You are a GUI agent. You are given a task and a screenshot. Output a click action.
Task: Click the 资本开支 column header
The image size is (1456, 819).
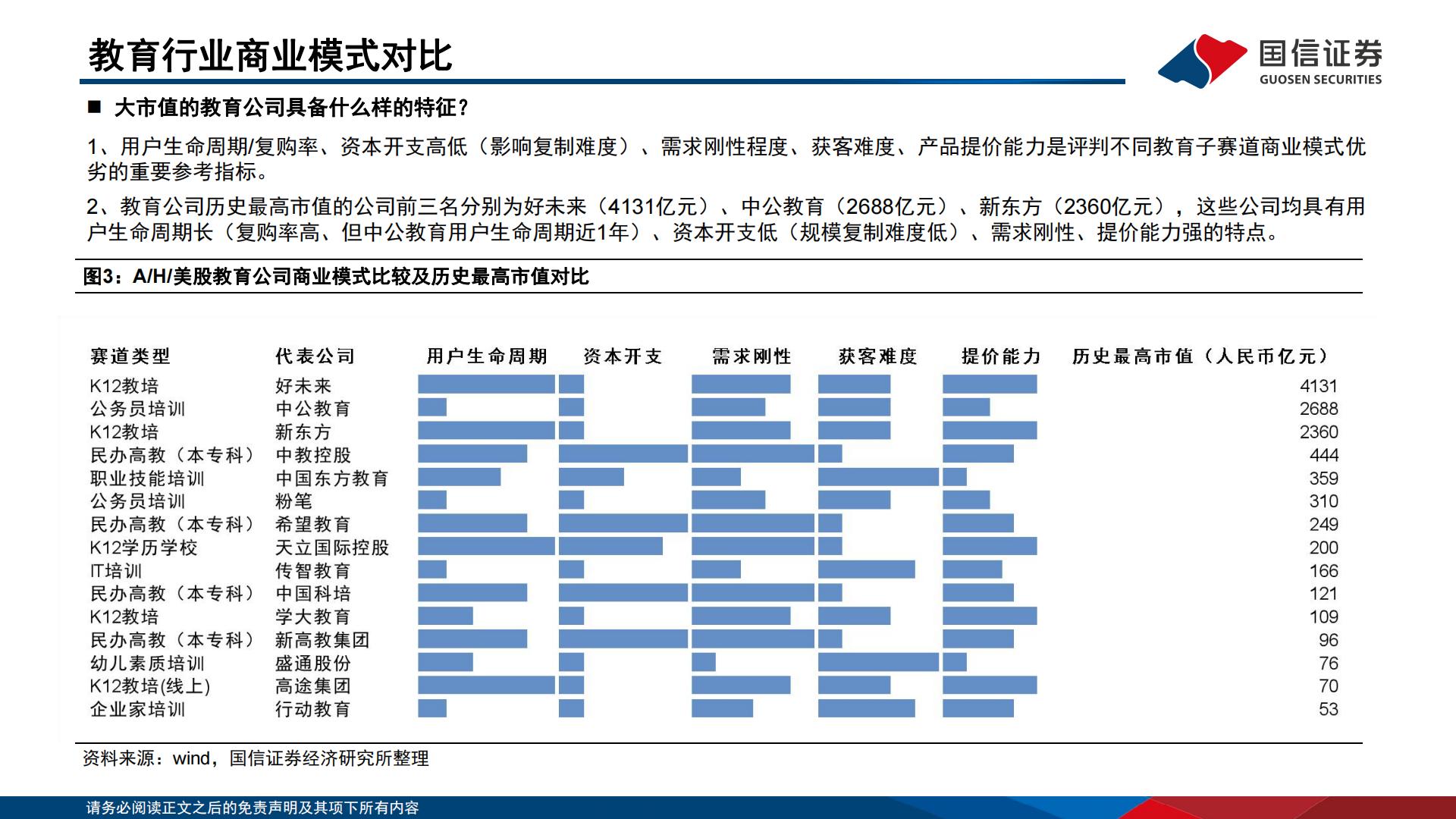(623, 356)
